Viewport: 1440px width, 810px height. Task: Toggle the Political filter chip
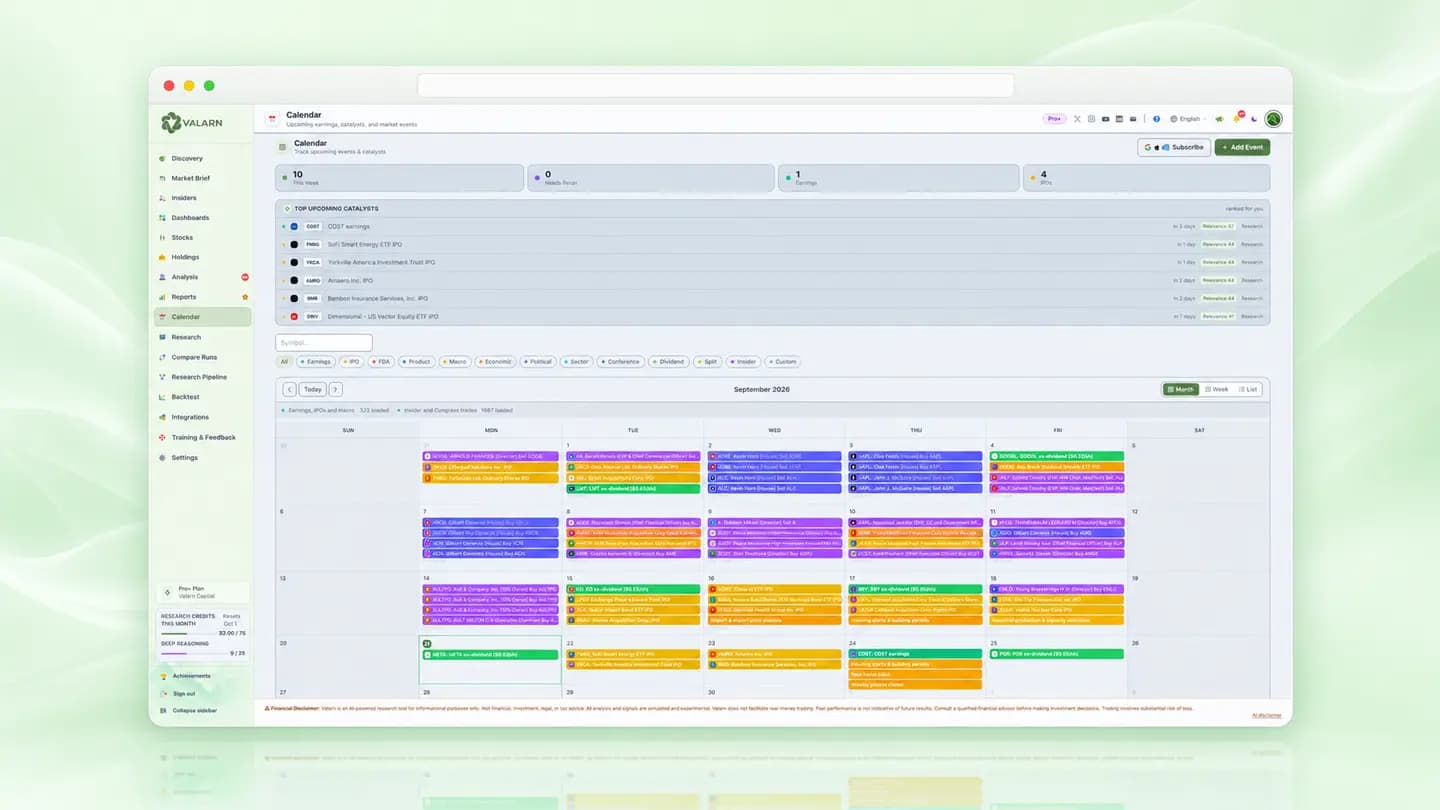[x=538, y=362]
